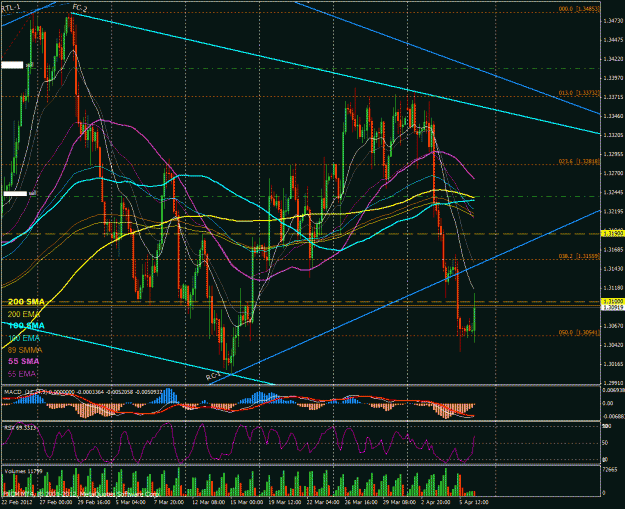Click the '2 Apr 20:00' time axis label
The width and height of the screenshot is (625, 509).
(437, 502)
